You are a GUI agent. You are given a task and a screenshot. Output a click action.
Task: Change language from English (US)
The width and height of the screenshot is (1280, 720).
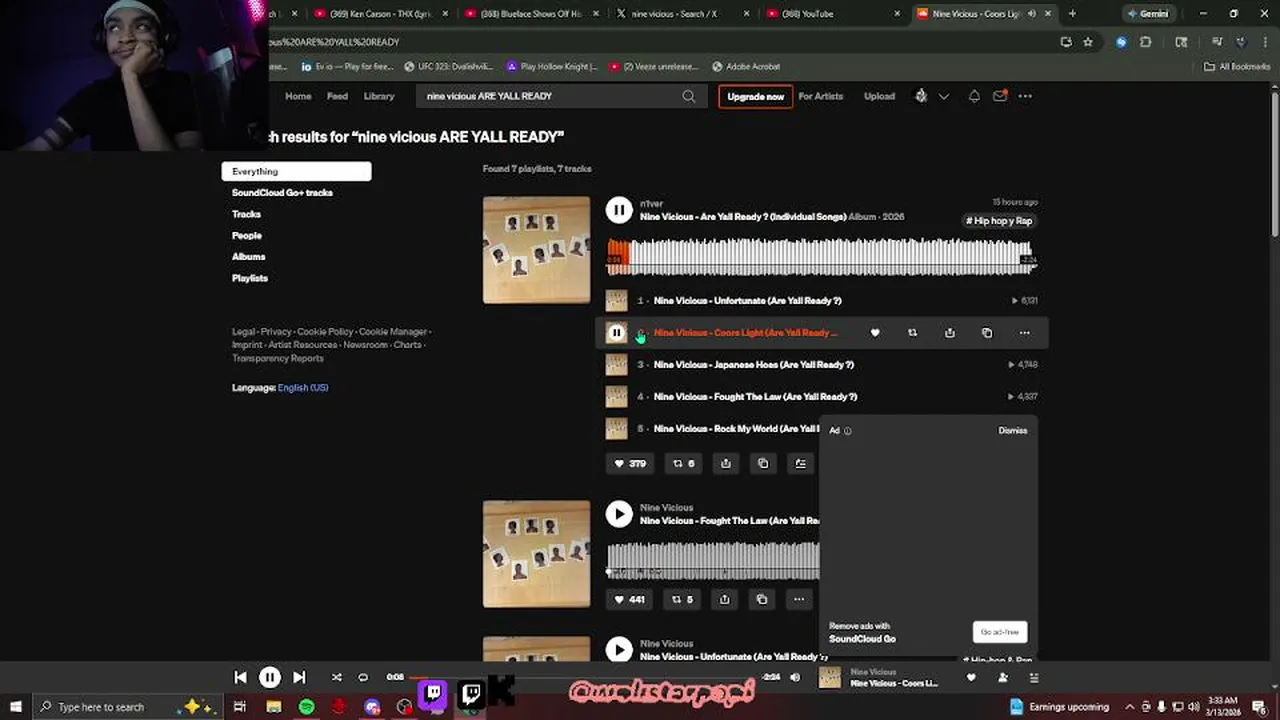click(303, 387)
